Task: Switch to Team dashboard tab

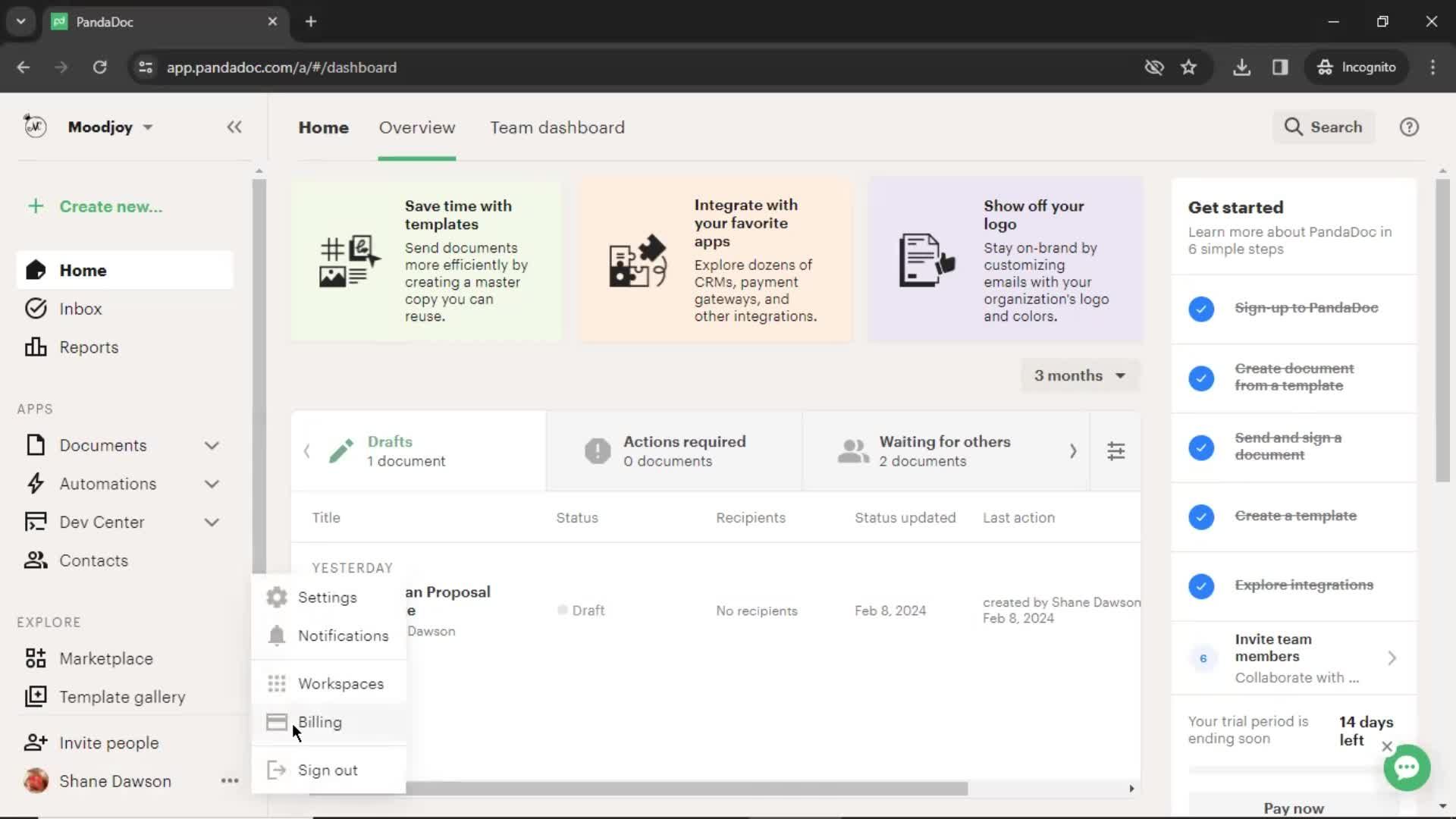Action: point(557,127)
